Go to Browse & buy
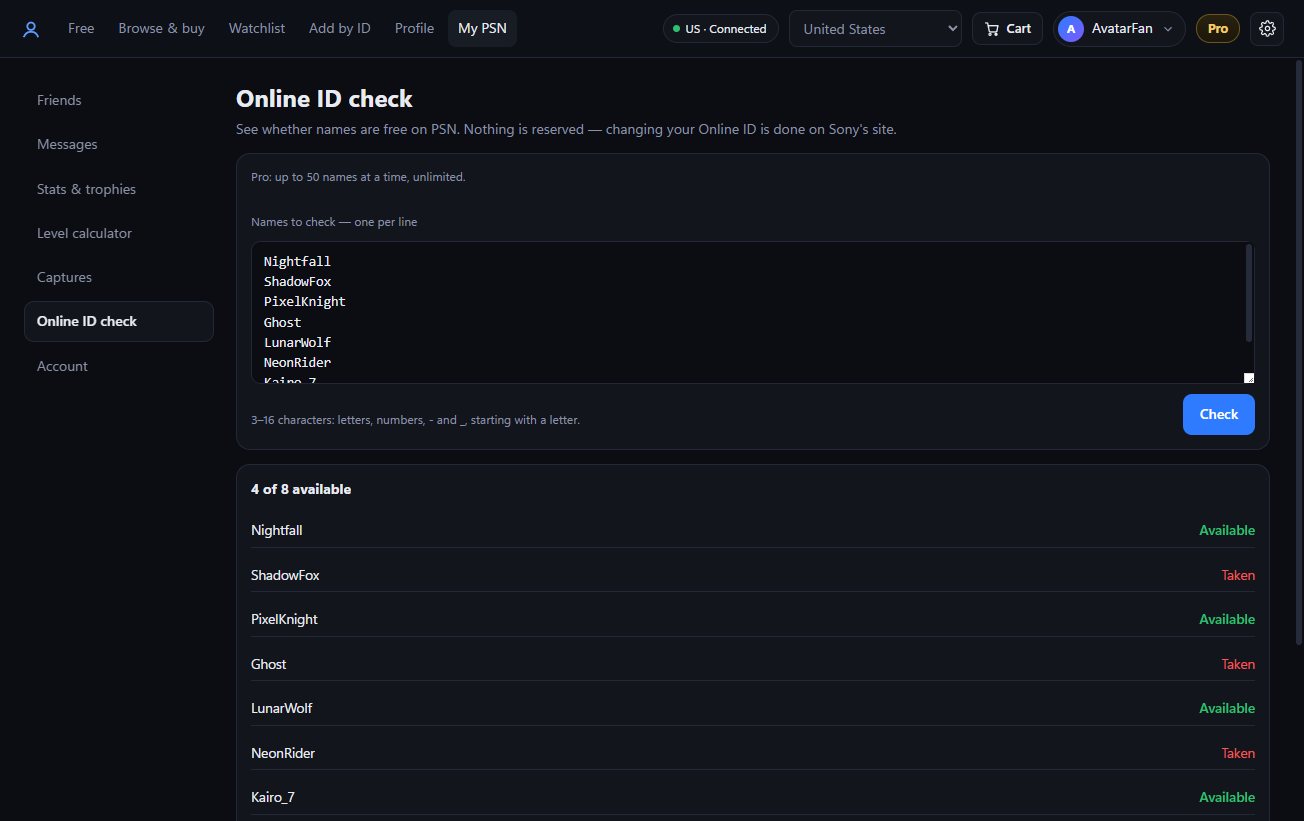This screenshot has width=1304, height=821. [161, 29]
